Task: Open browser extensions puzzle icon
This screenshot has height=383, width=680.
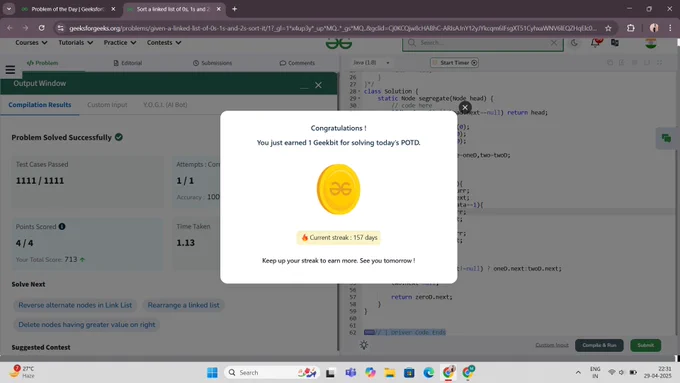Action: click(631, 28)
